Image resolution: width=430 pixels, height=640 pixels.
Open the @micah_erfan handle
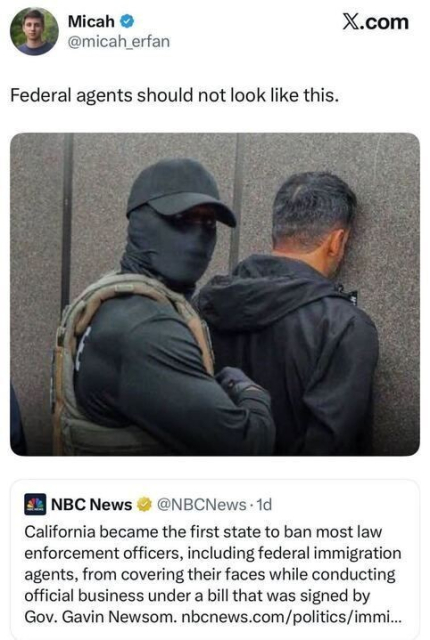[119, 42]
